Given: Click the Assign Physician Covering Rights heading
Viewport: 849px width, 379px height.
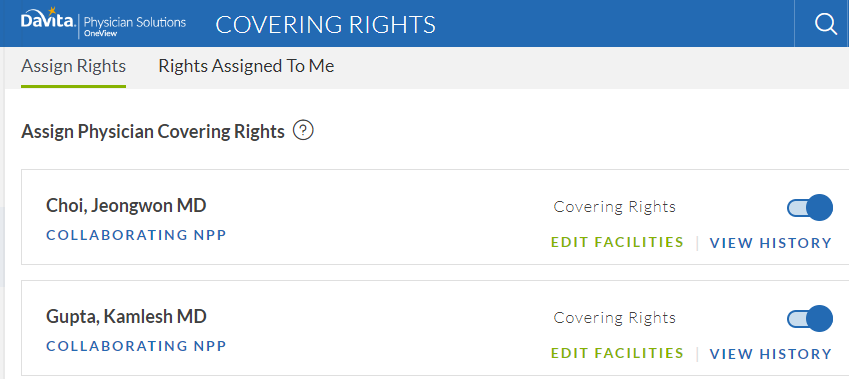Looking at the screenshot, I should tap(153, 132).
